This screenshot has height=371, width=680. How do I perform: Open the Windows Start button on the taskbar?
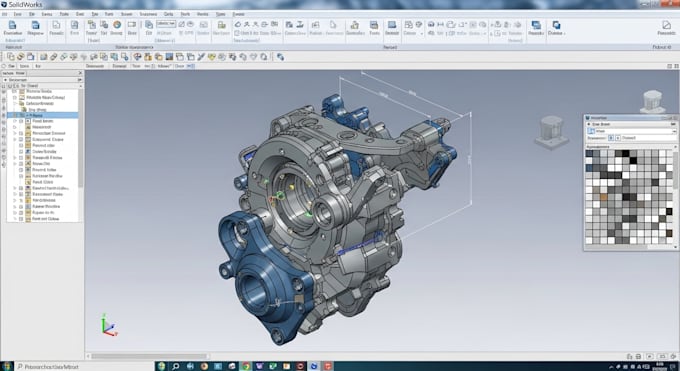pyautogui.click(x=7, y=366)
